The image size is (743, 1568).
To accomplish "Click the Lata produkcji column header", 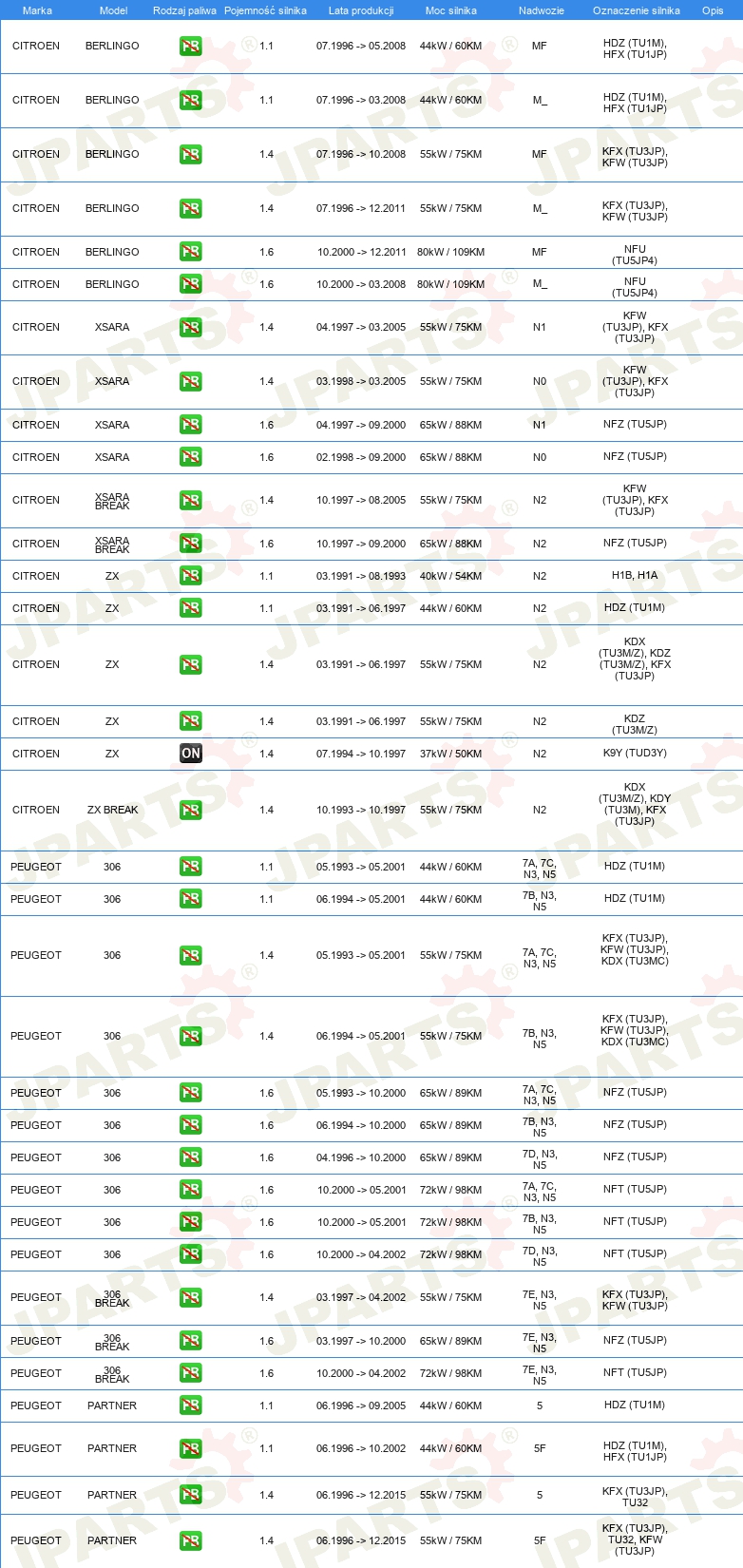I will click(361, 10).
